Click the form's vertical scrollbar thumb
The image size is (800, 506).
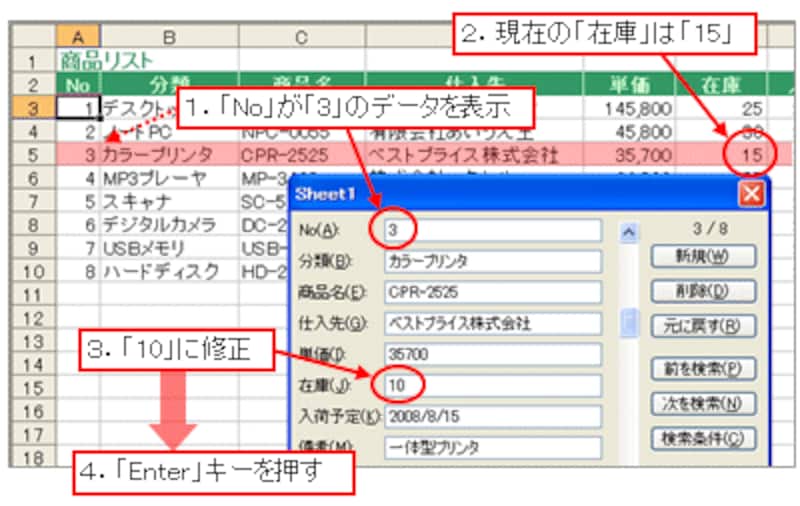(629, 323)
